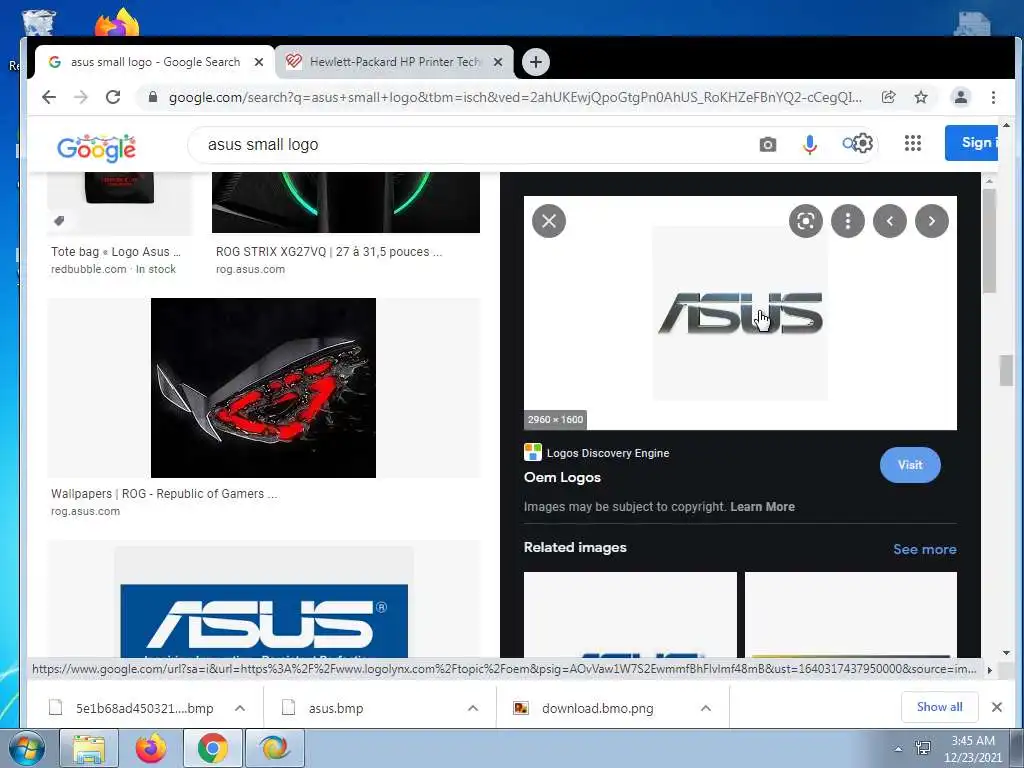Open a new tab with plus button
Image resolution: width=1024 pixels, height=768 pixels.
(536, 62)
